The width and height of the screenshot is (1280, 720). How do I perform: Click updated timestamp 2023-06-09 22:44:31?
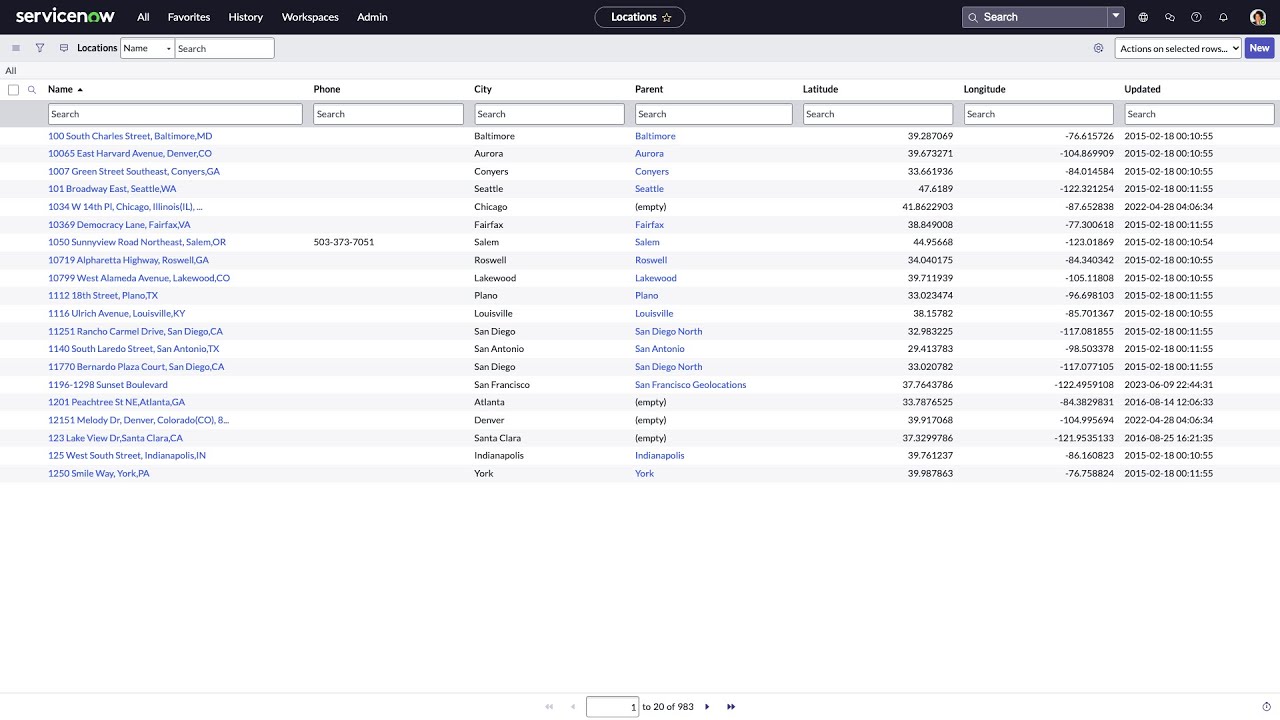click(x=1169, y=385)
